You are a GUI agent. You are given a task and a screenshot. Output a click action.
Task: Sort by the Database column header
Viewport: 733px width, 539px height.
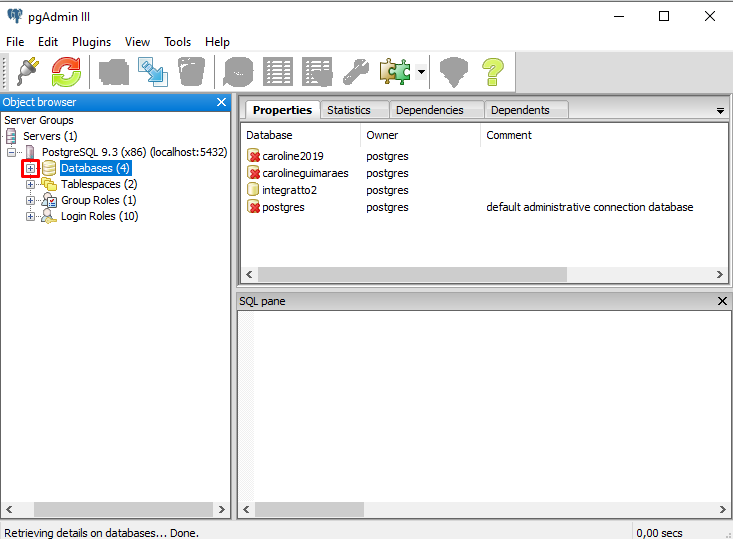tap(302, 135)
